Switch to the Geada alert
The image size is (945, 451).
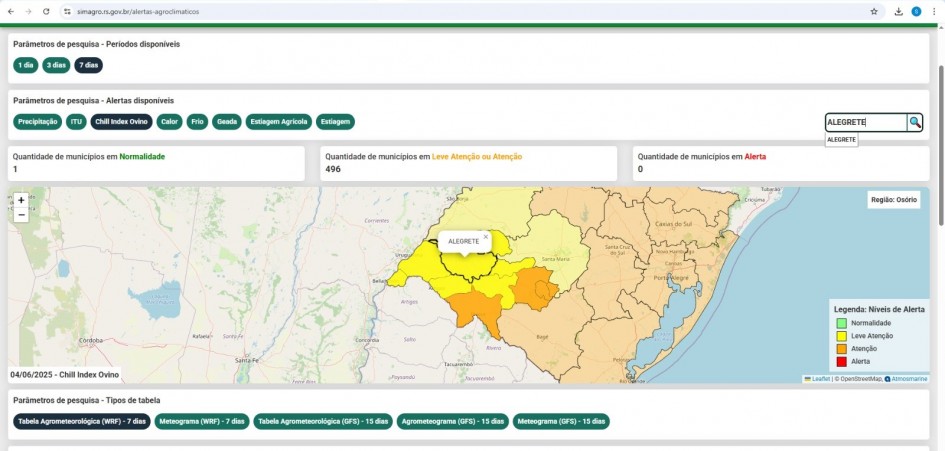(227, 122)
